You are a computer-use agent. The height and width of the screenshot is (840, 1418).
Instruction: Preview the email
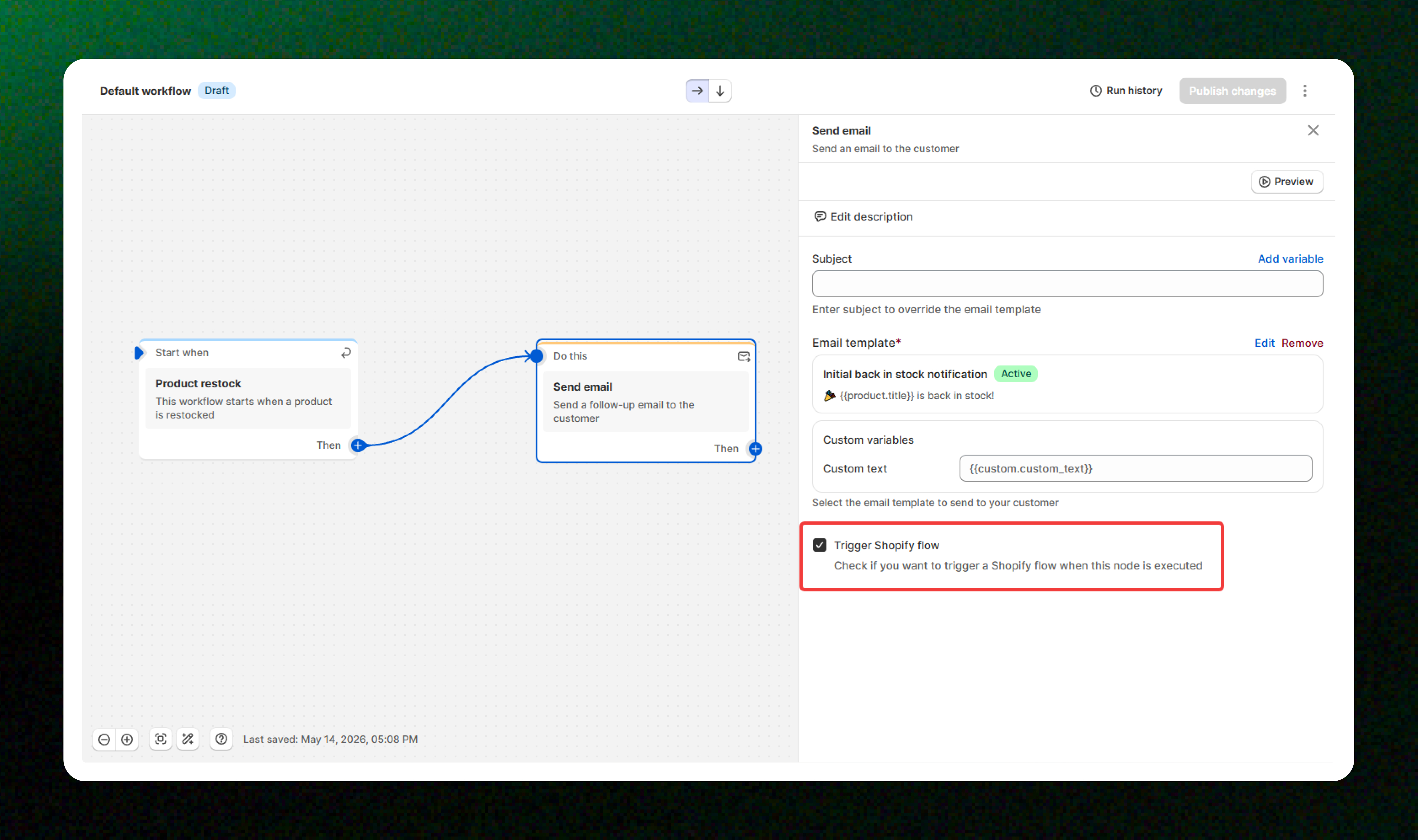tap(1287, 182)
